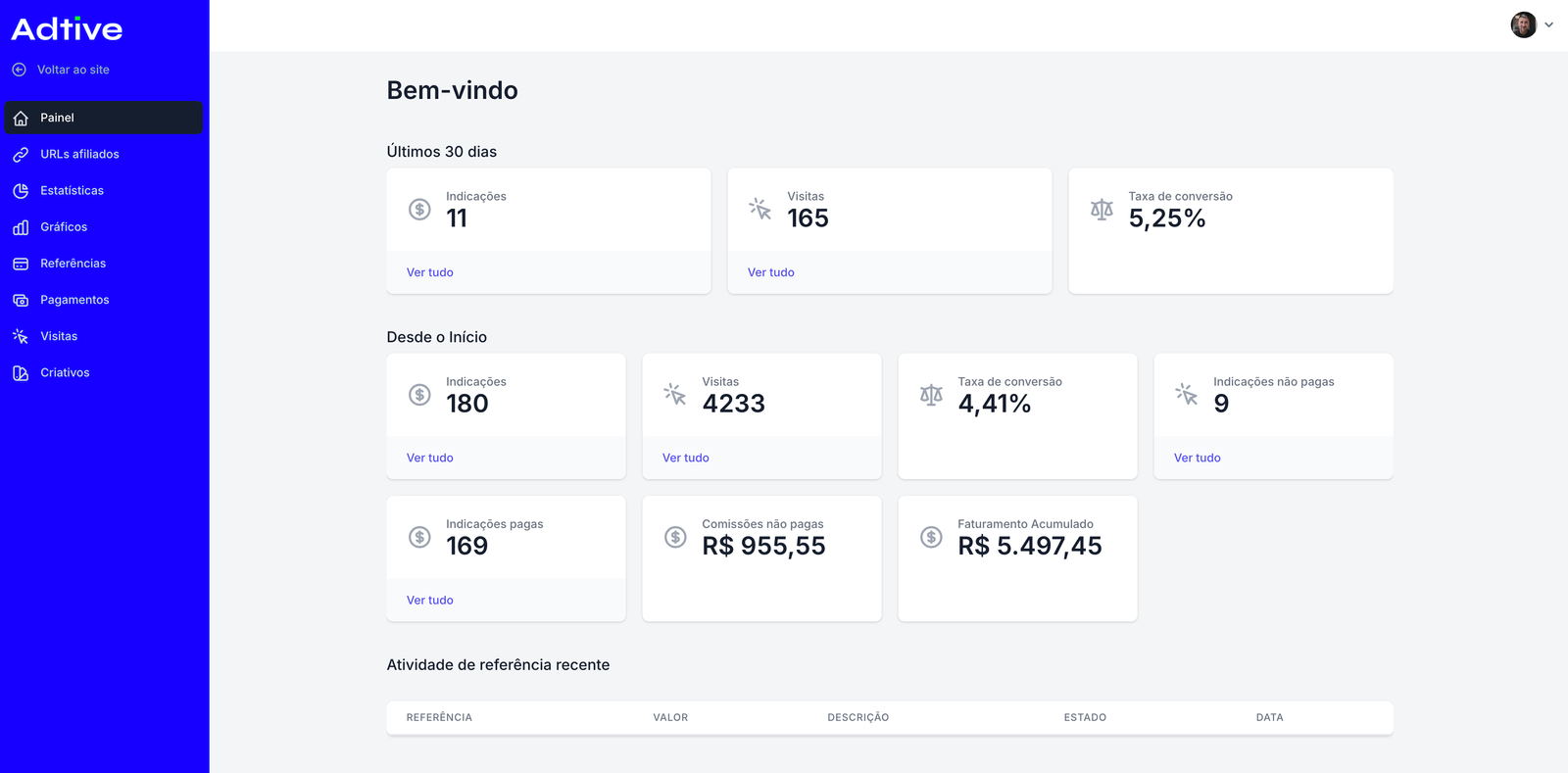Select the Referências menu label
The width and height of the screenshot is (1568, 773).
point(73,264)
